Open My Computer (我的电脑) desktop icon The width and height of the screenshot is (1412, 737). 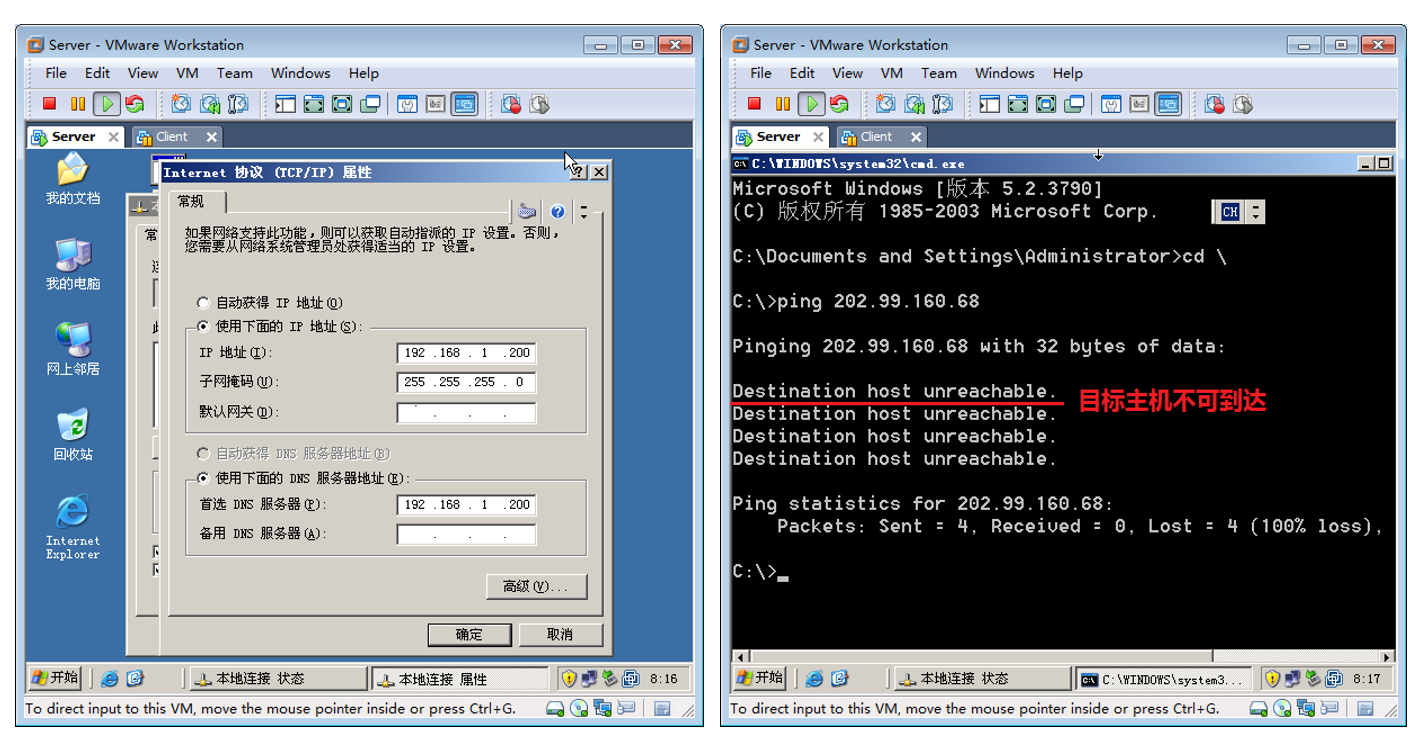72,257
